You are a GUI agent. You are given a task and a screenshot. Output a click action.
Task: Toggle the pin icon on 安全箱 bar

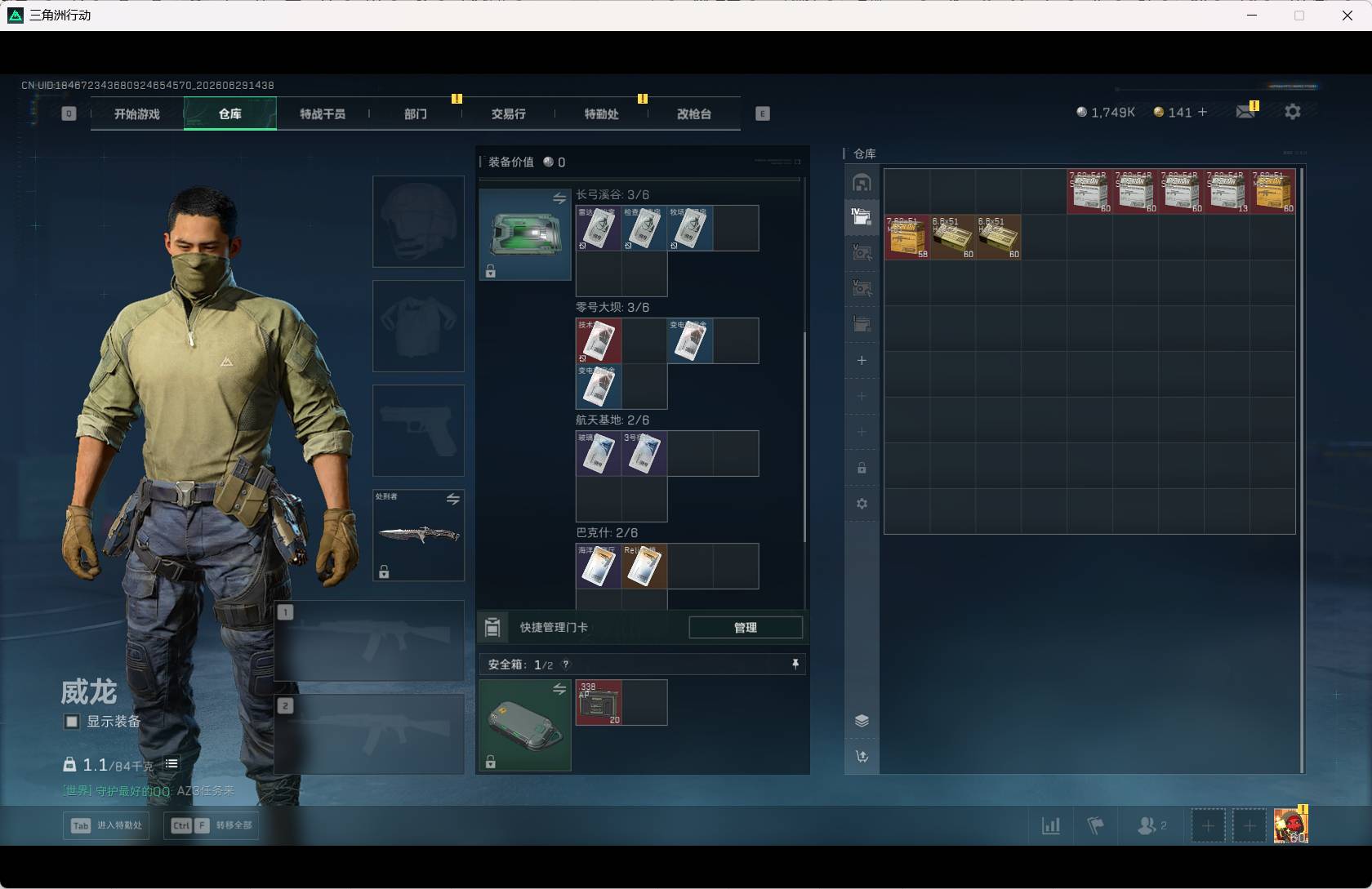(795, 665)
